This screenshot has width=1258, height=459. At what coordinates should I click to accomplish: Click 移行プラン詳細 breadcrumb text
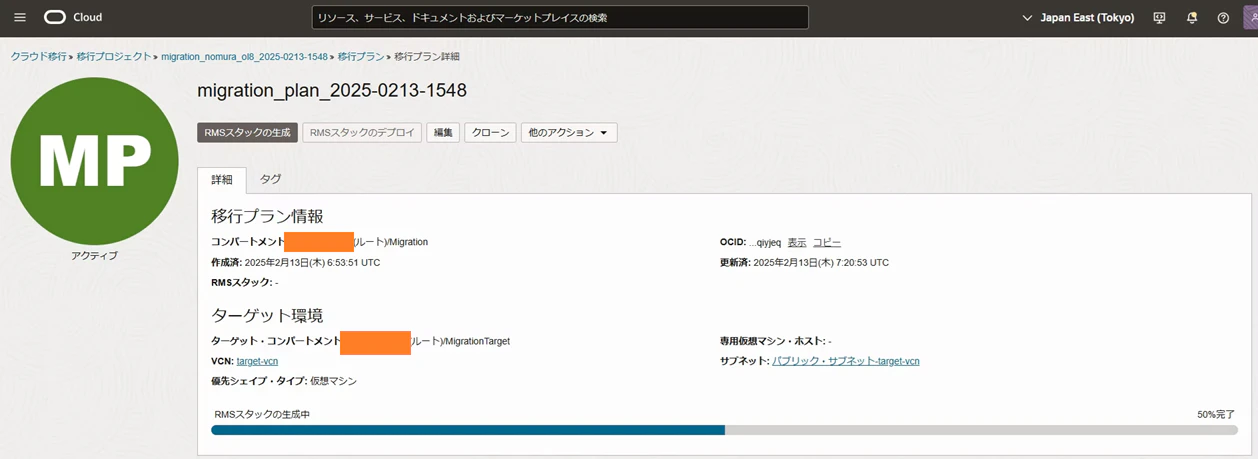pos(427,57)
